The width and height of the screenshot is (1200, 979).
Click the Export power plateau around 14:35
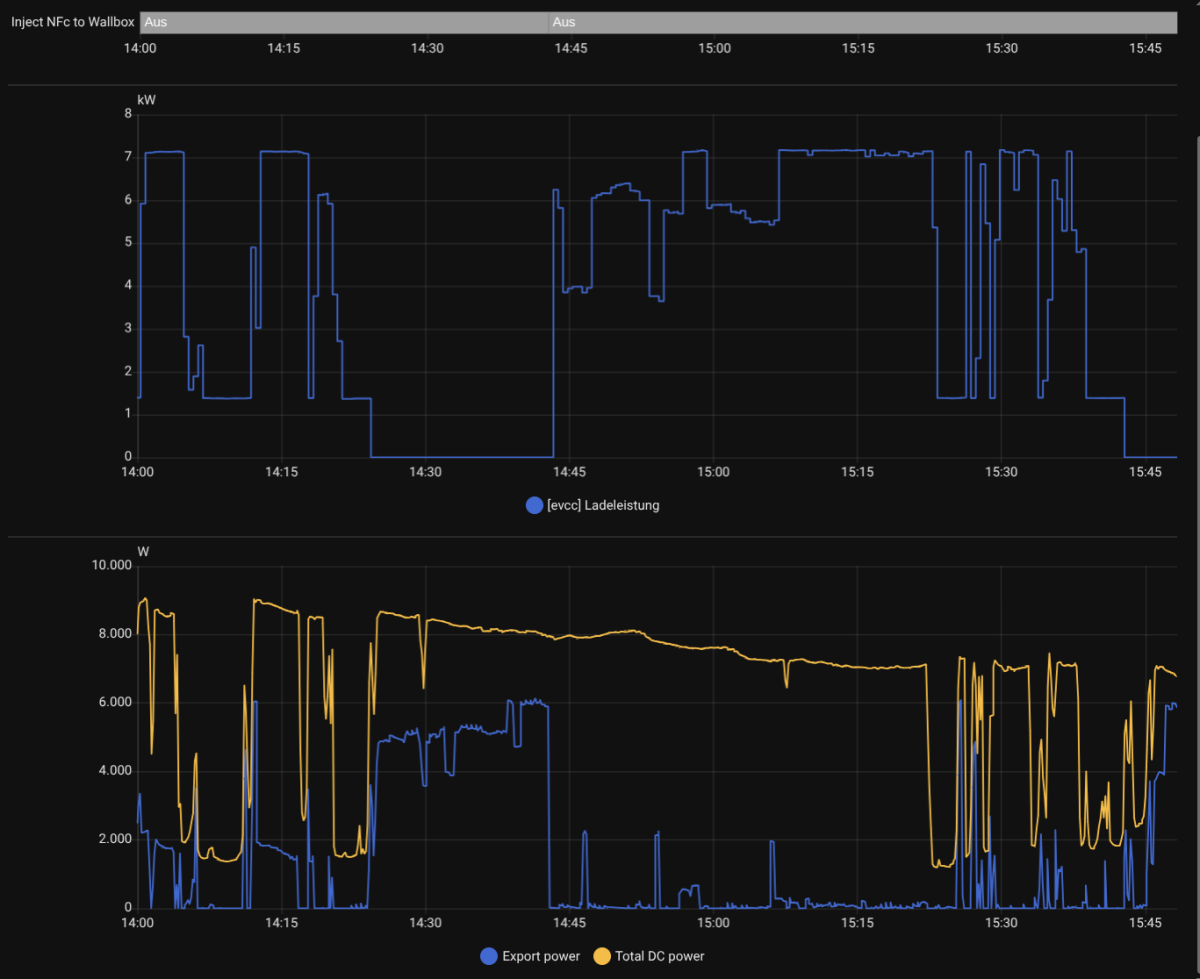(x=475, y=729)
